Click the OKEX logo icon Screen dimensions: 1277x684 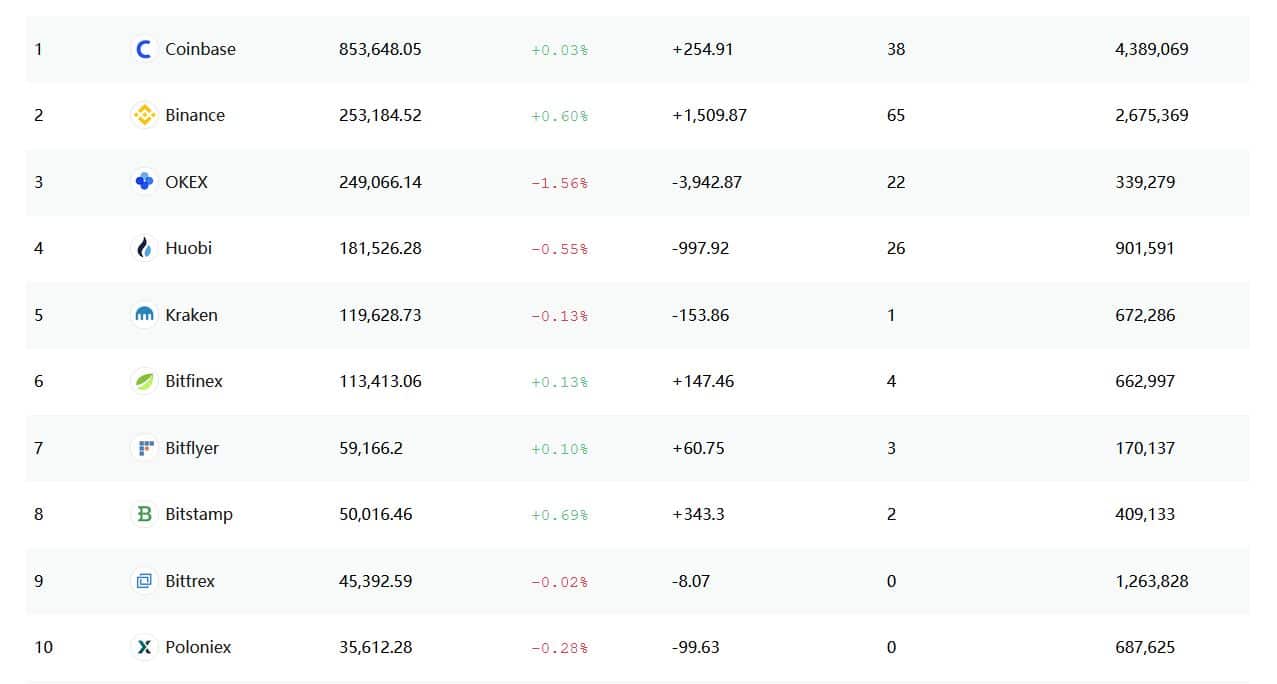pos(144,182)
